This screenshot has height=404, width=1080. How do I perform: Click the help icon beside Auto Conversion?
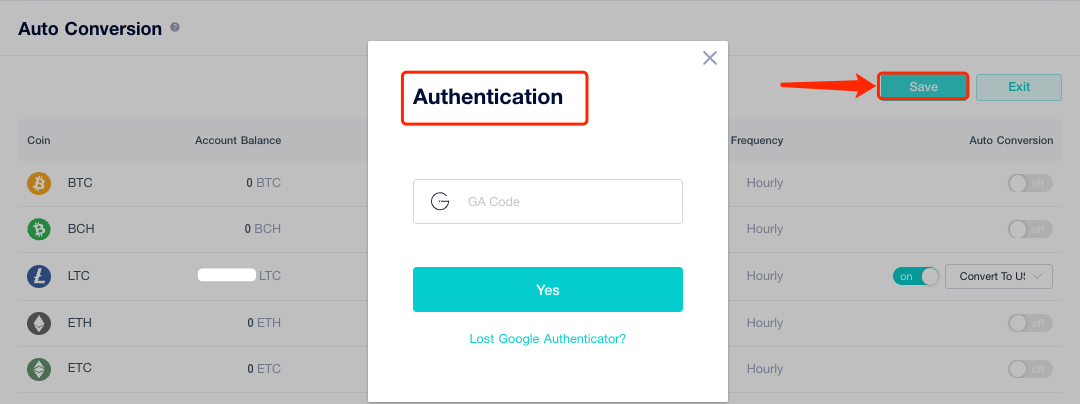175,28
